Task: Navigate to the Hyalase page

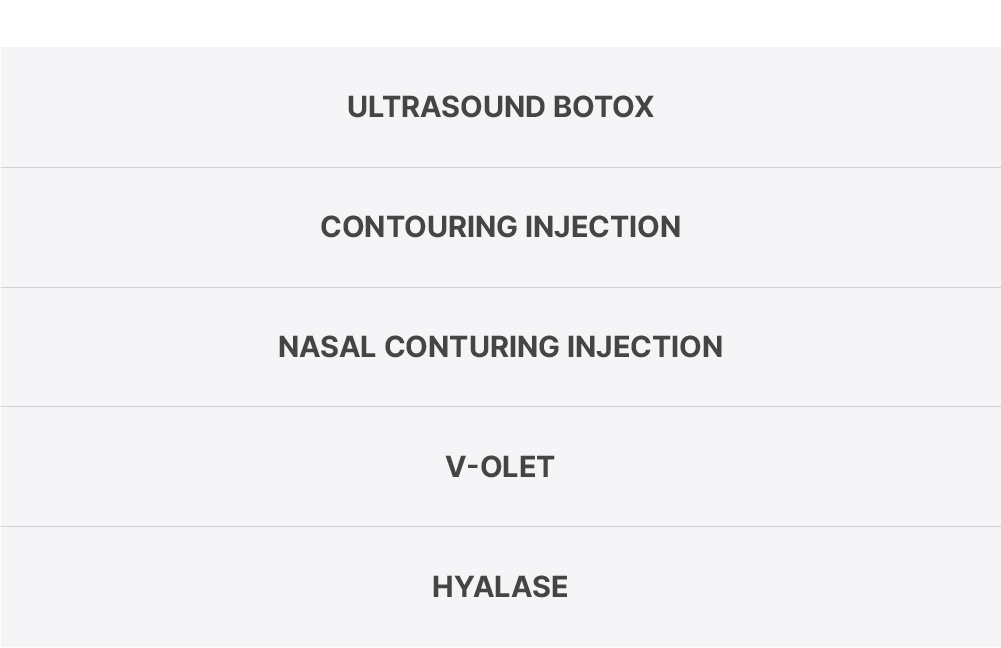Action: pyautogui.click(x=500, y=587)
